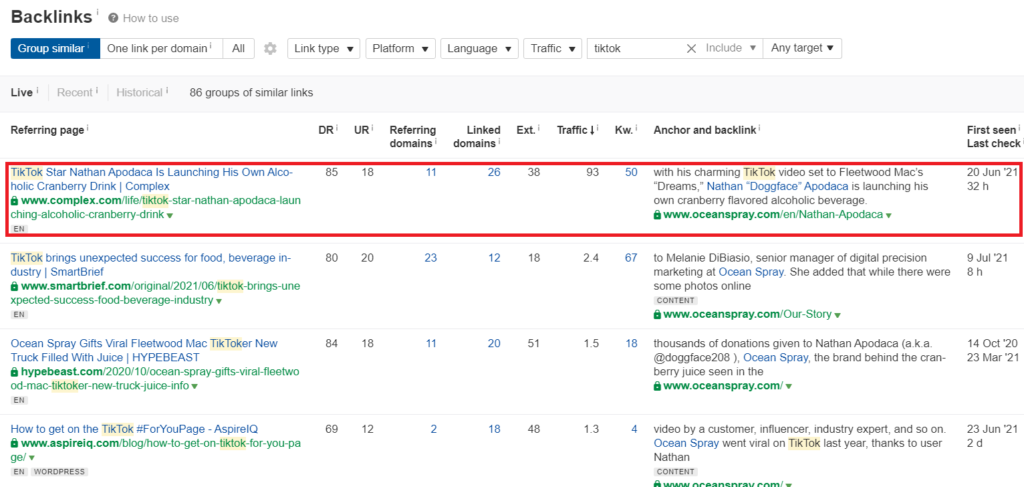This screenshot has width=1024, height=487.
Task: Click keywords value 67
Action: pyautogui.click(x=631, y=258)
